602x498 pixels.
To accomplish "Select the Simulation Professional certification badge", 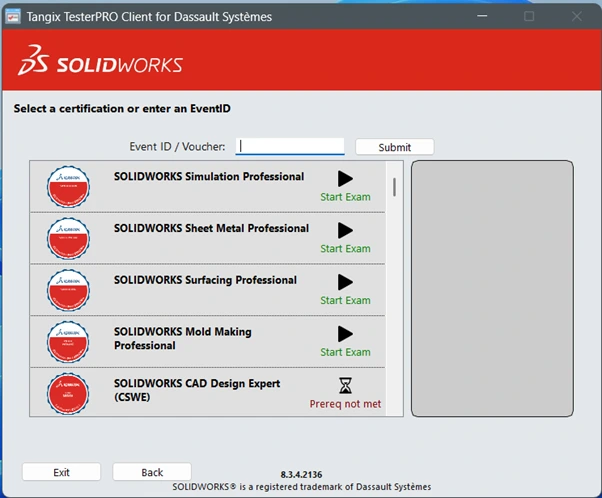I will (x=75, y=187).
